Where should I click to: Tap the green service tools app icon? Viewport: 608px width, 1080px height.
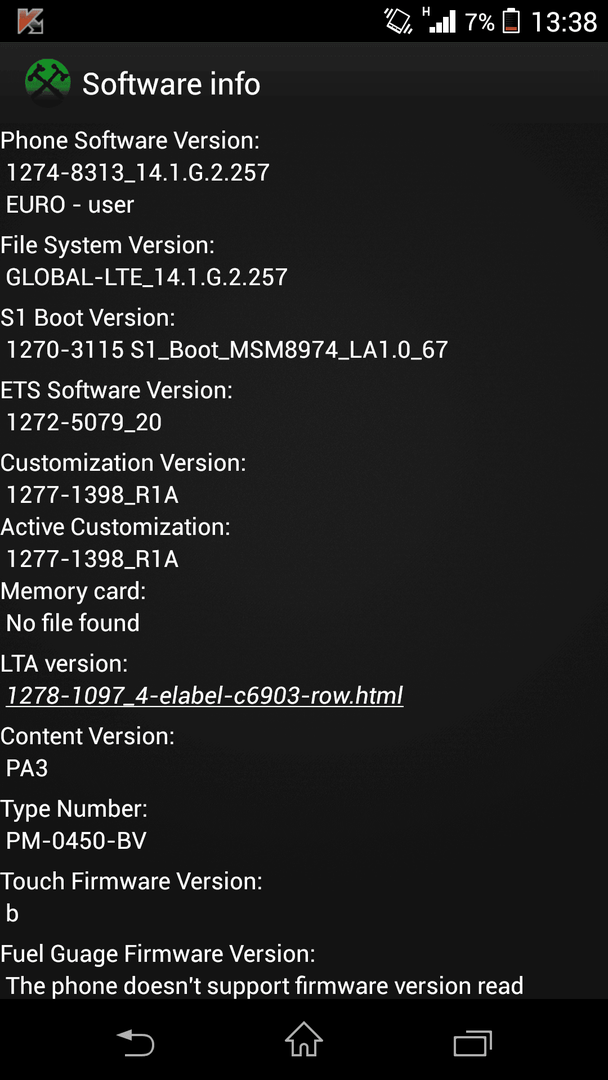[48, 83]
